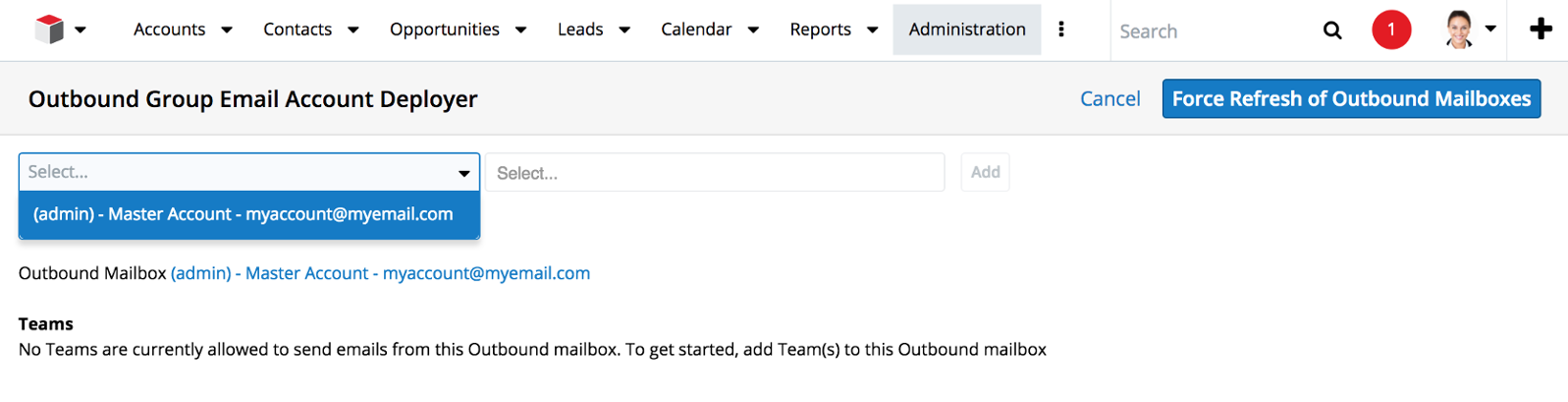Open the user avatar dropdown arrow
This screenshot has width=1568, height=402.
(1490, 29)
